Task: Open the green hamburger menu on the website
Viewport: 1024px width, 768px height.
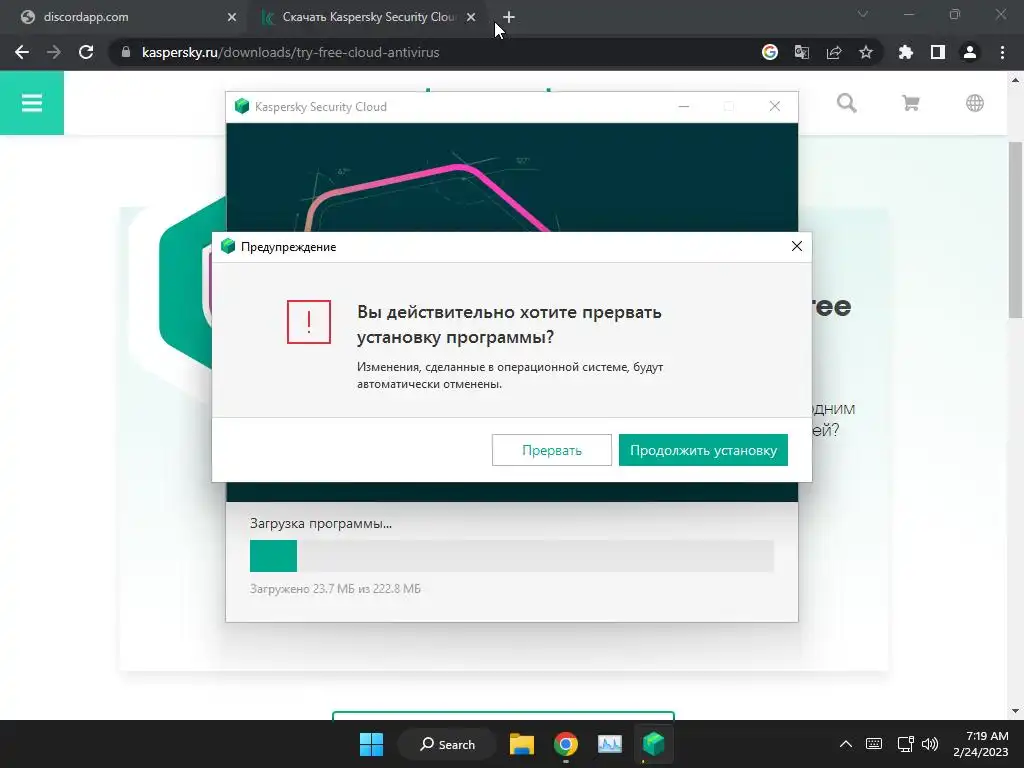Action: coord(32,103)
